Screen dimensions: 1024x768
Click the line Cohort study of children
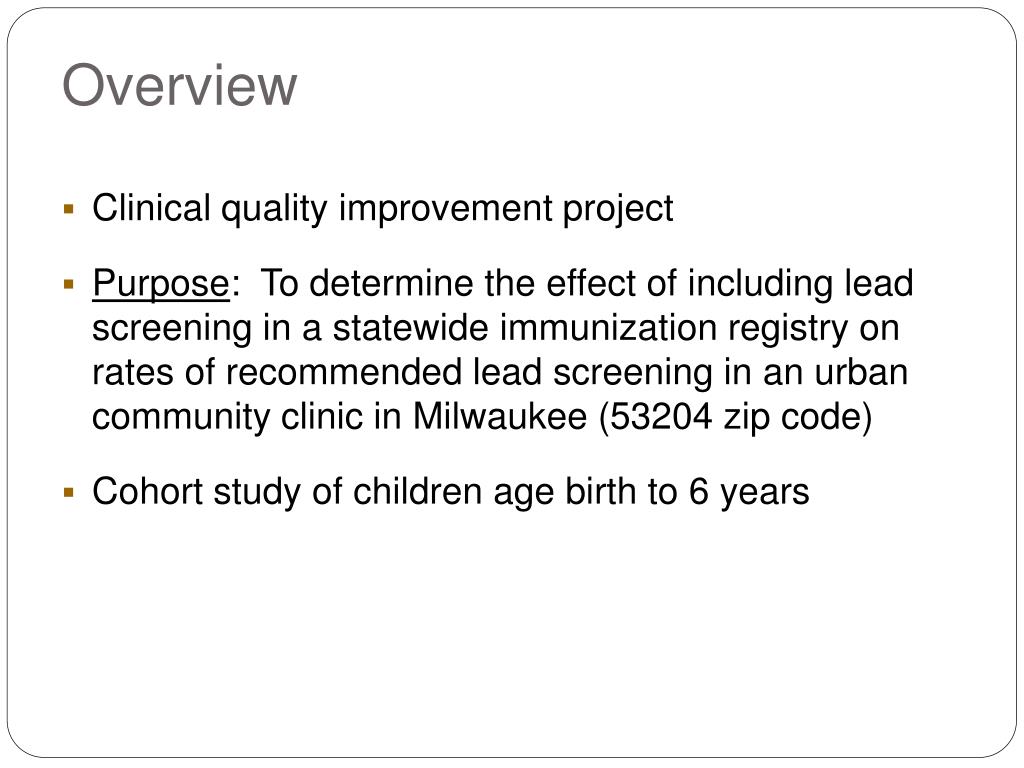287,492
